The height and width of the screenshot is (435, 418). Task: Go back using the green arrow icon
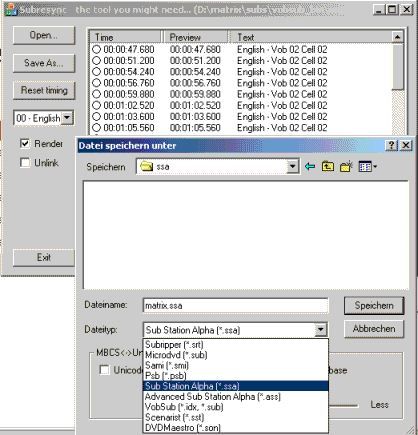[x=310, y=166]
